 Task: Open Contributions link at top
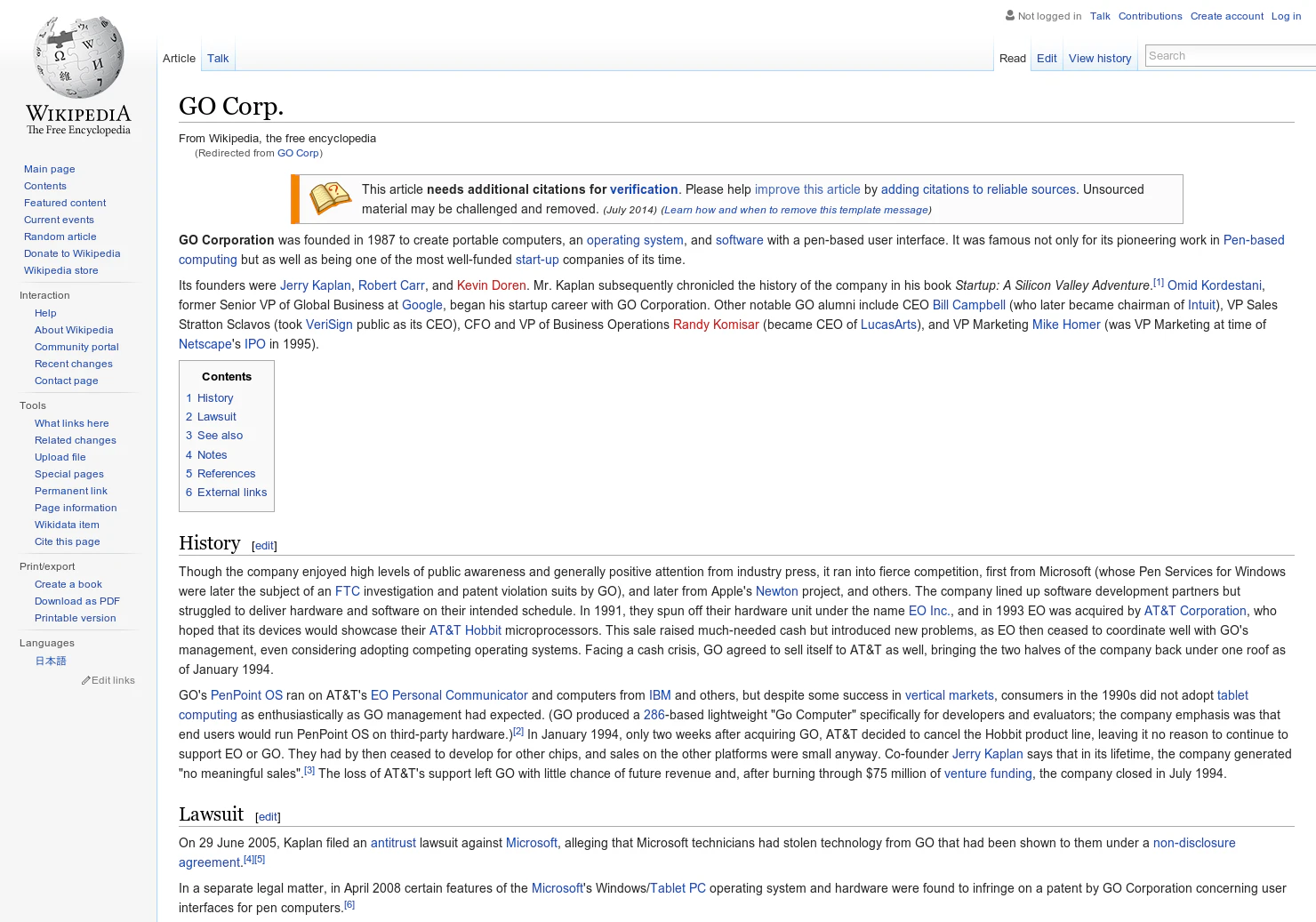1150,16
